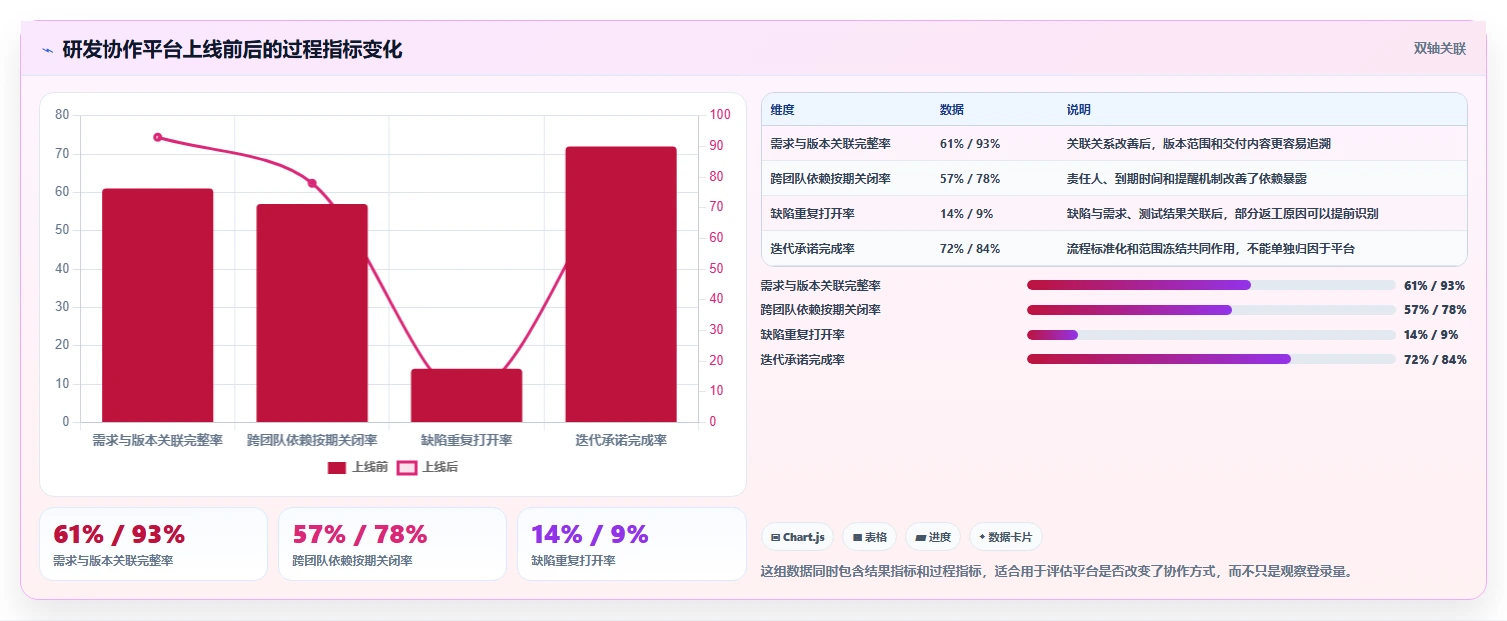Click x-axis label 缺陷重复打开率
This screenshot has width=1507, height=621.
(x=466, y=440)
